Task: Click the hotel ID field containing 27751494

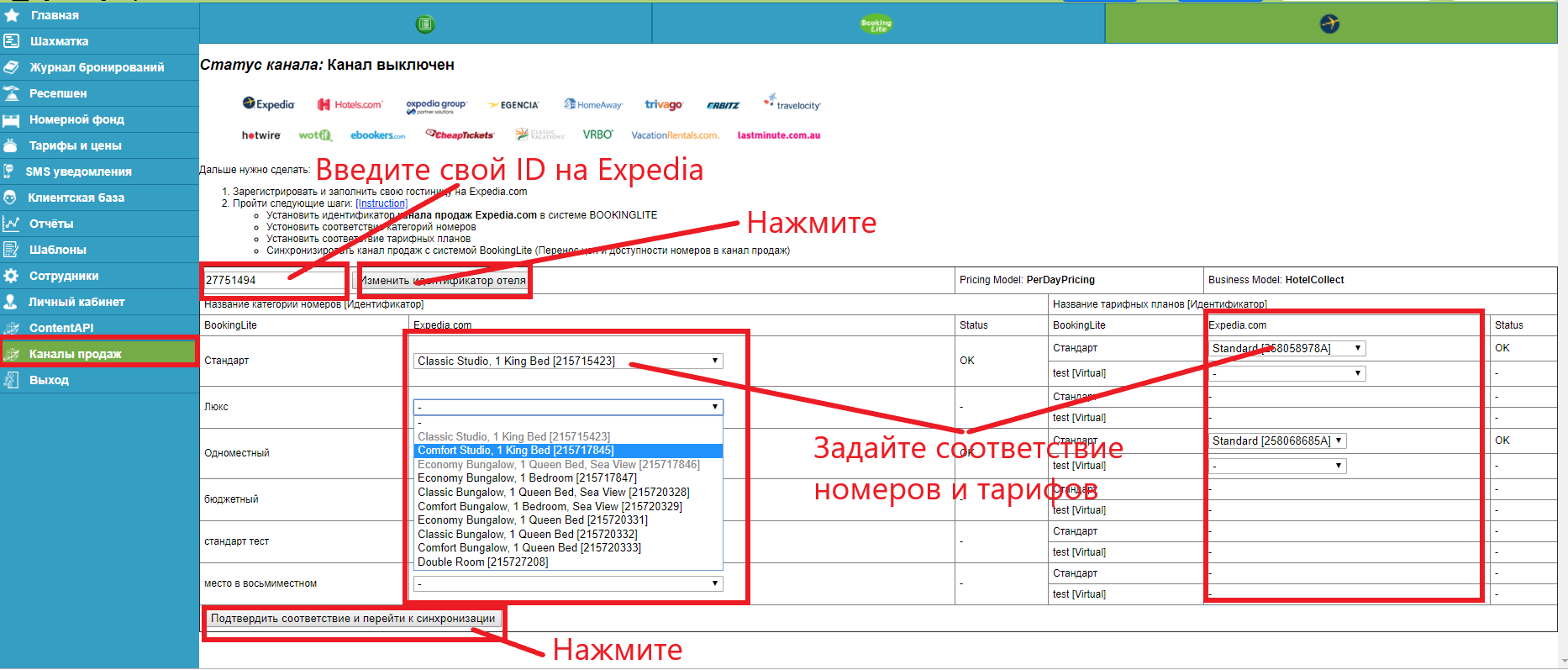Action: pos(275,281)
